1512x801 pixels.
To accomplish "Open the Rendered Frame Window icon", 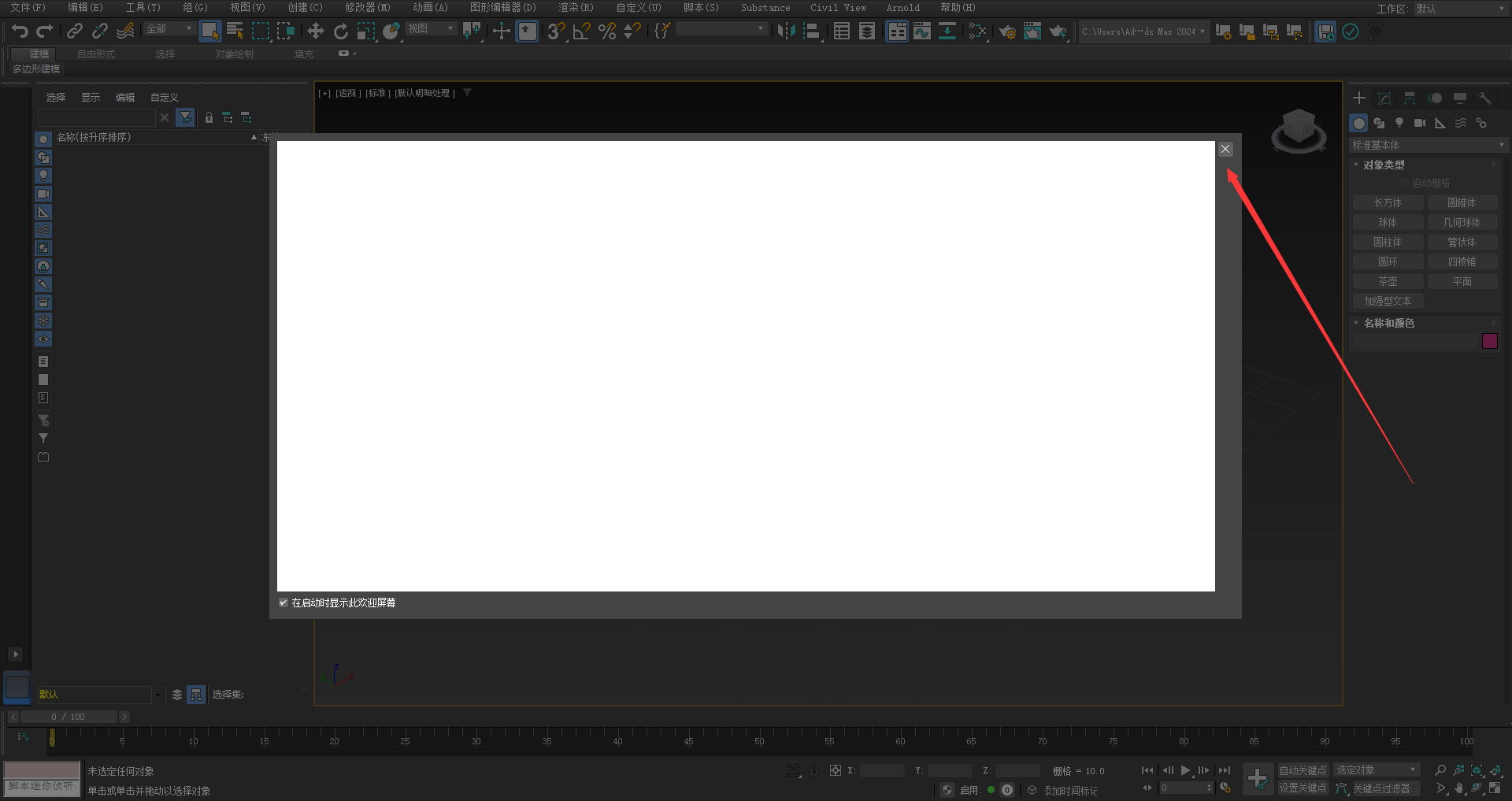I will point(1032,32).
